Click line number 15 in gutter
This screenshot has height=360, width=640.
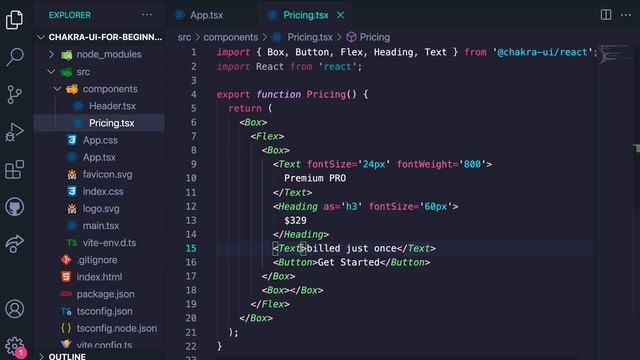click(191, 248)
